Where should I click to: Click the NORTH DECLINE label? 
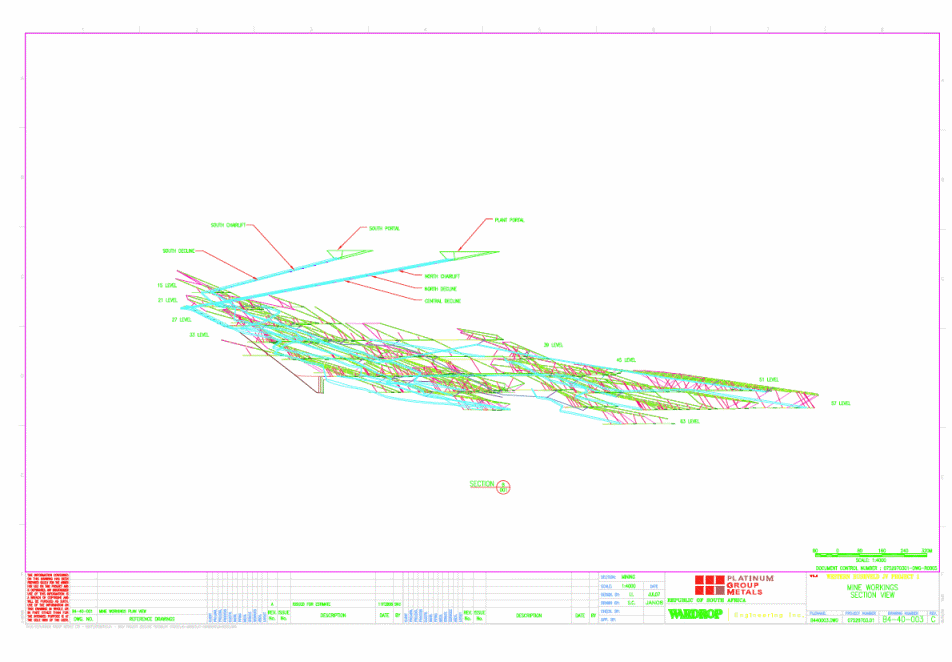(x=440, y=289)
